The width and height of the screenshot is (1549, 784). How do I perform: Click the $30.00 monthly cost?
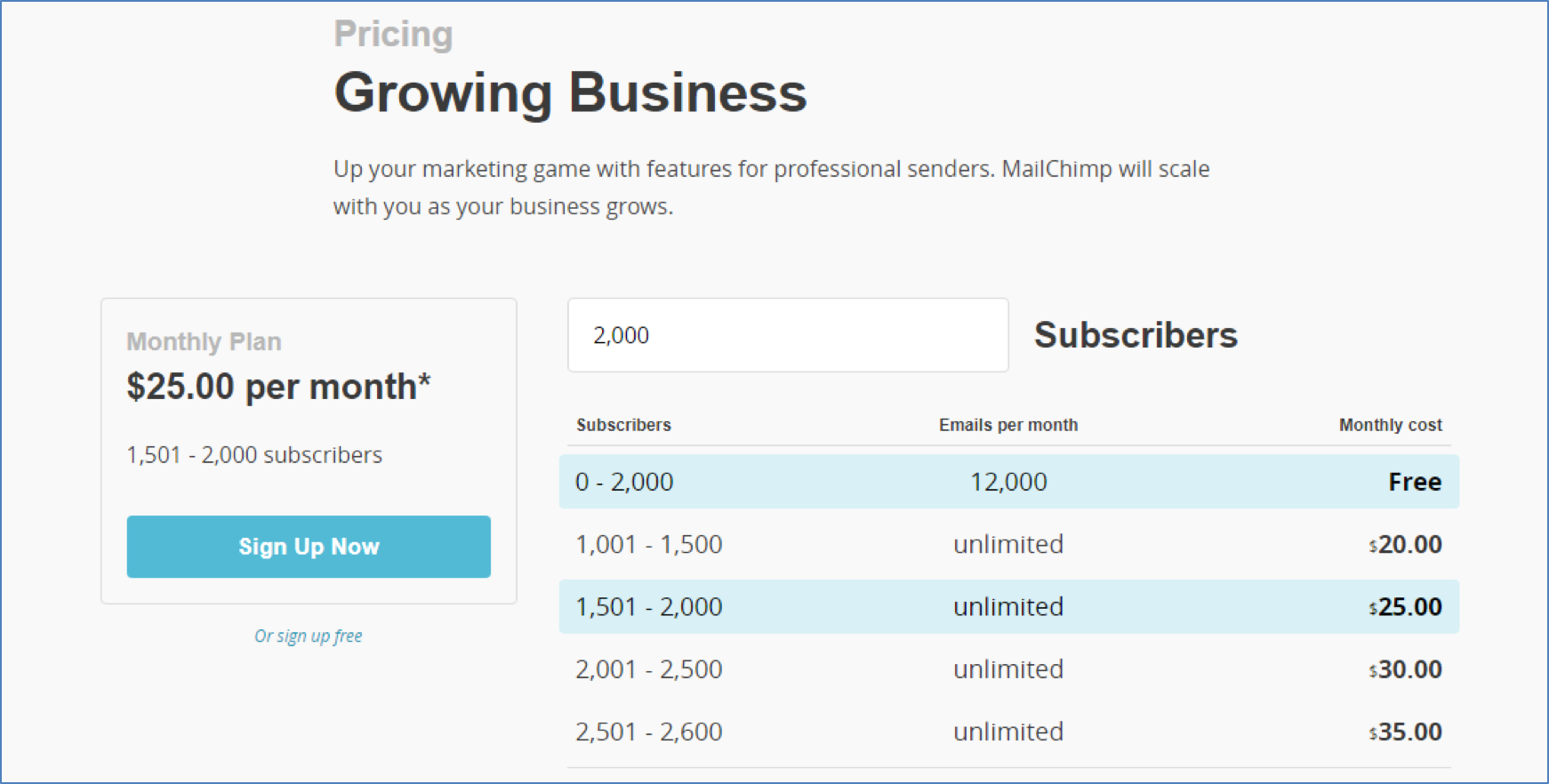tap(1406, 669)
